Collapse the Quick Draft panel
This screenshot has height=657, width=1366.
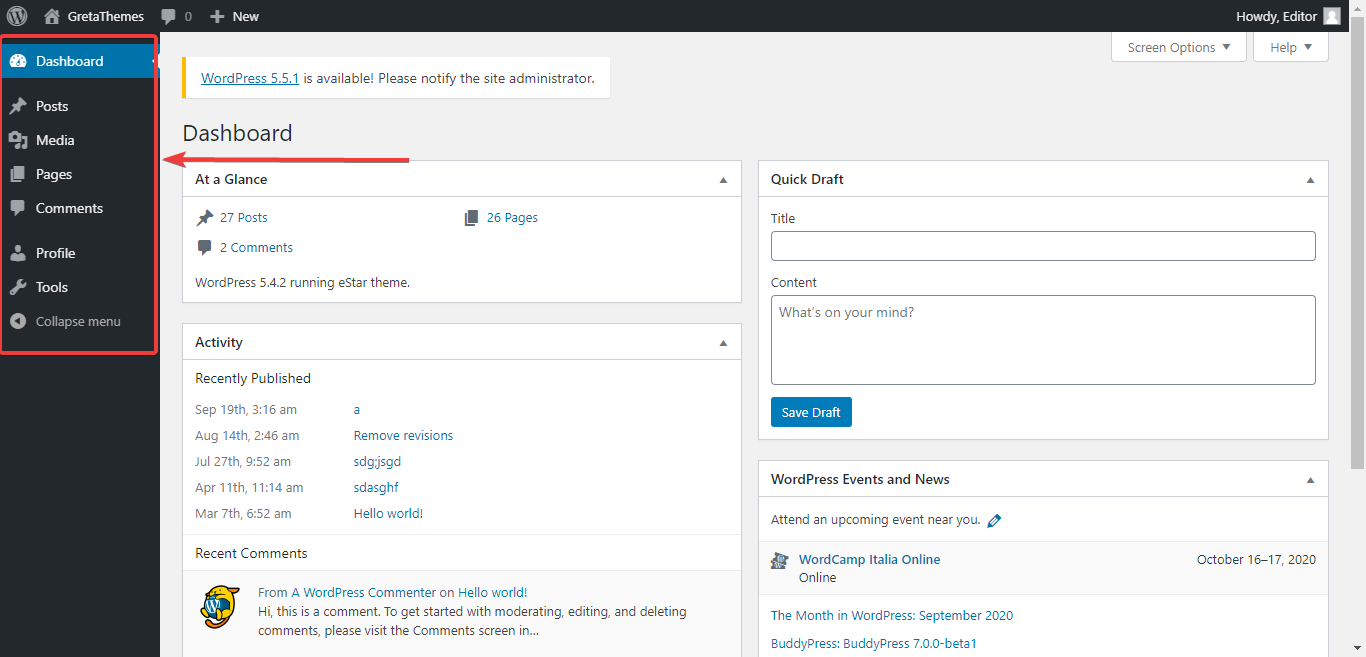point(1310,180)
